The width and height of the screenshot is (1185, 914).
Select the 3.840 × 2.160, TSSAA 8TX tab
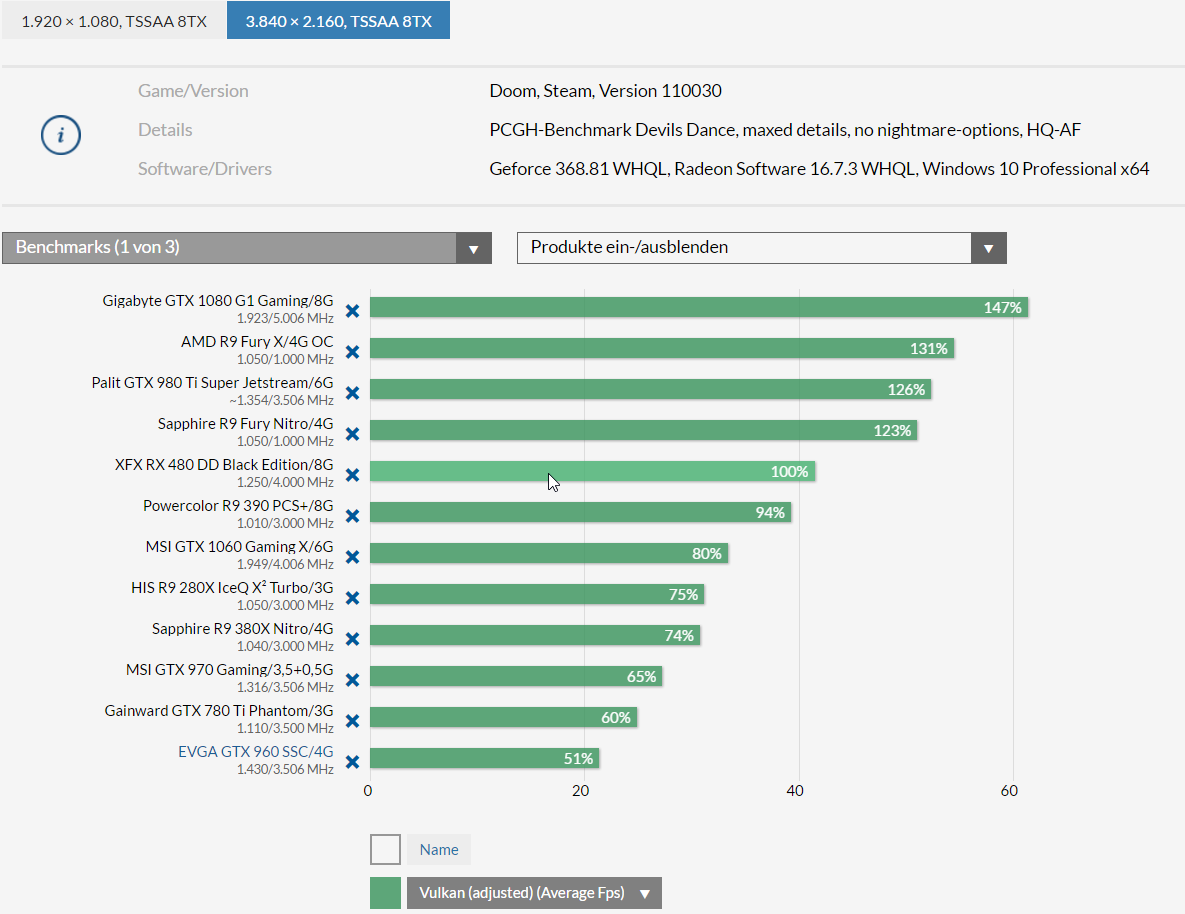[x=339, y=20]
